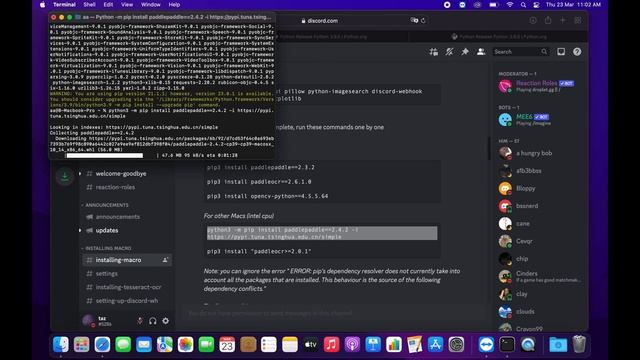Open View menu
The image size is (640, 360).
coord(127,4)
